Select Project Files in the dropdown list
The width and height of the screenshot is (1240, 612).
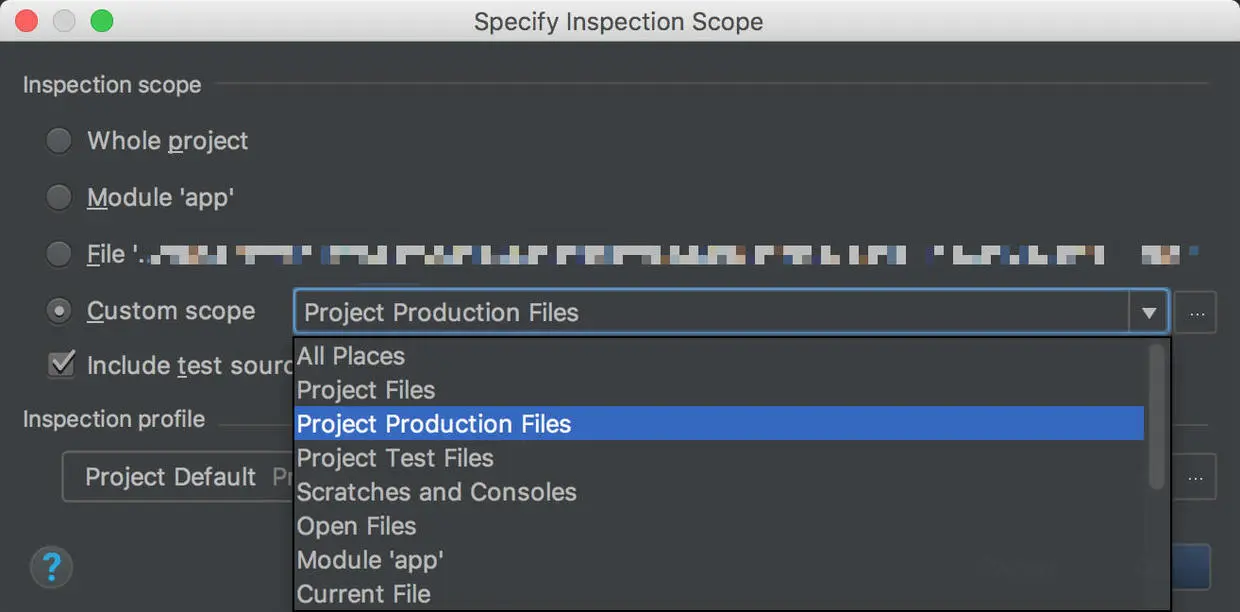pos(366,390)
